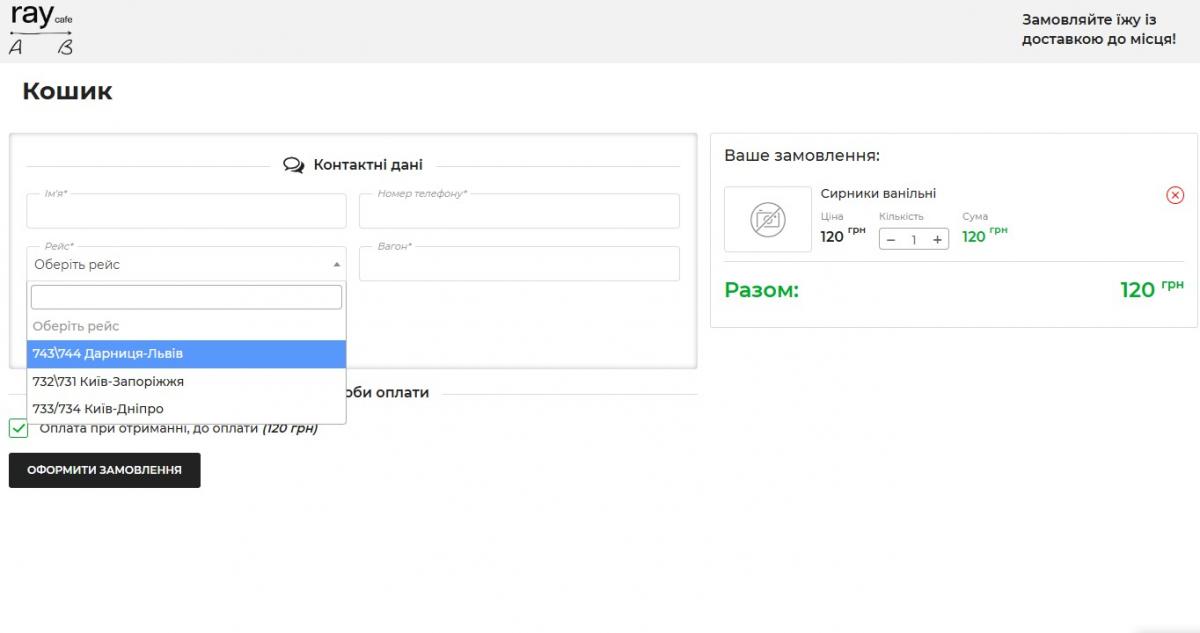Click the ray cafe logo
Viewport: 1200px width, 633px height.
(x=41, y=30)
